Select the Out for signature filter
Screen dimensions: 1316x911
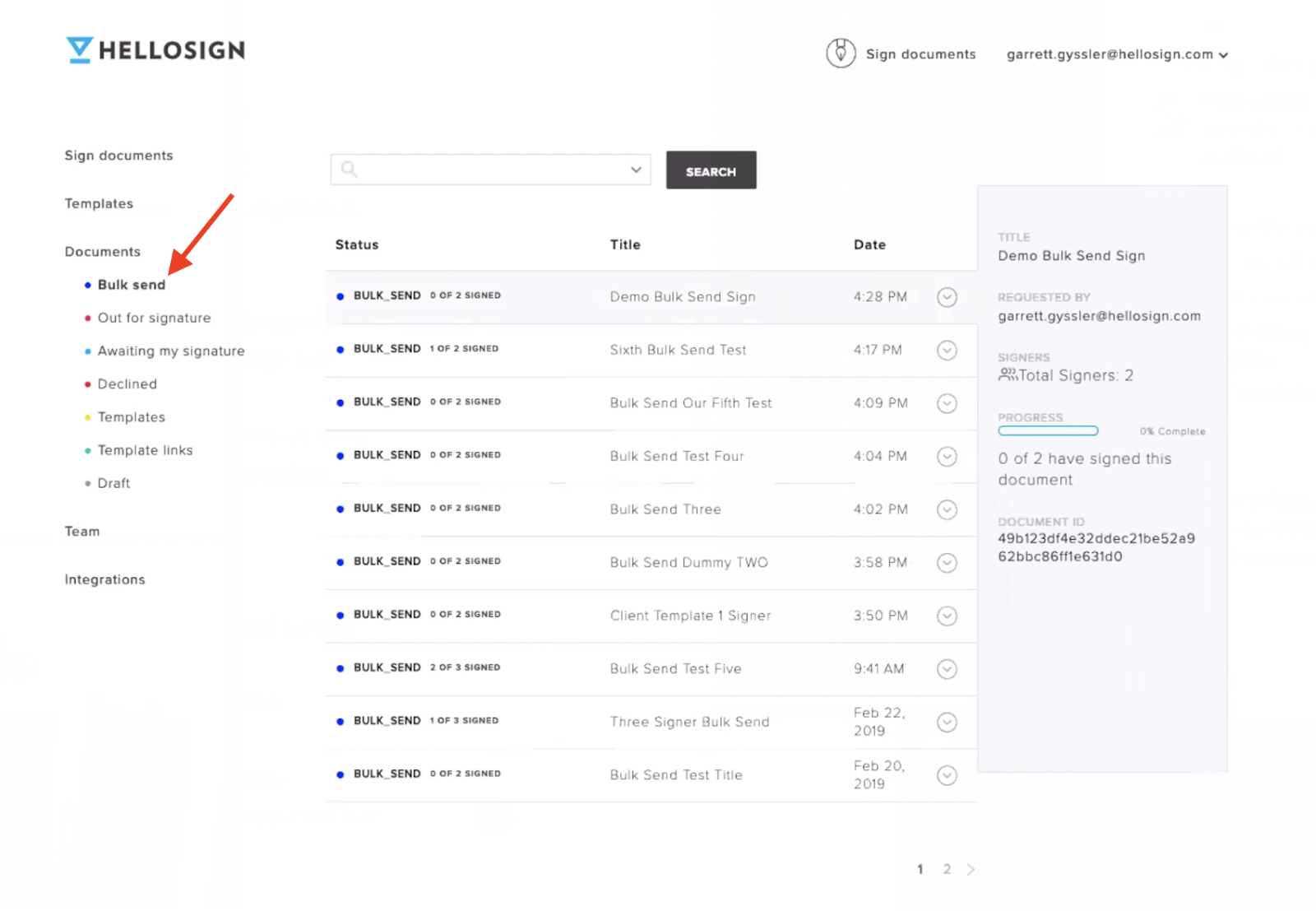point(154,318)
